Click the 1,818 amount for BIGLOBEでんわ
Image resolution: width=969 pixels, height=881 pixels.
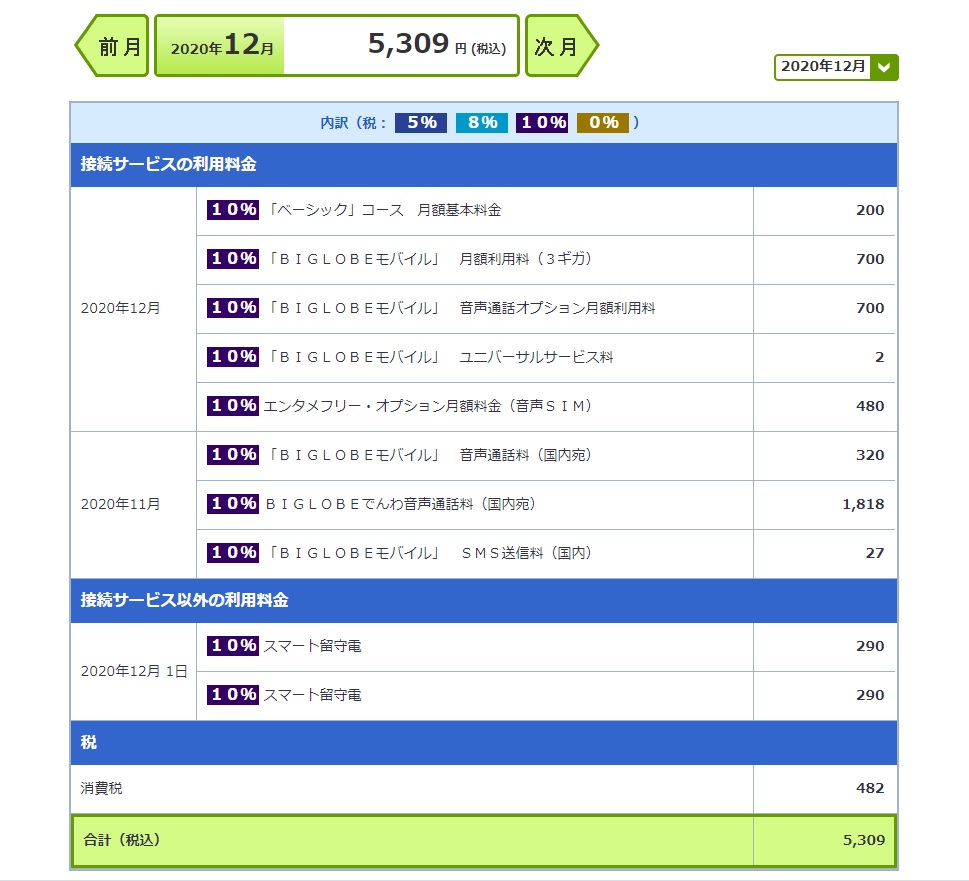pyautogui.click(x=863, y=504)
